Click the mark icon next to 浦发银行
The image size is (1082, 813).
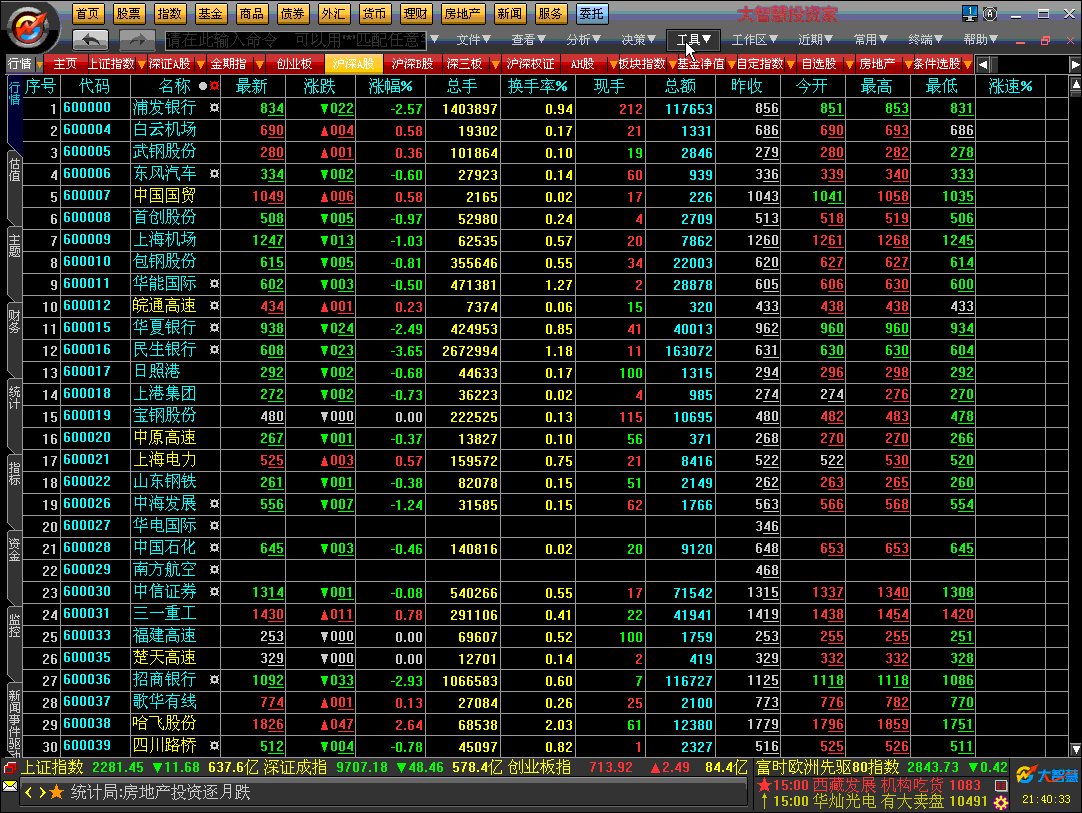click(215, 108)
